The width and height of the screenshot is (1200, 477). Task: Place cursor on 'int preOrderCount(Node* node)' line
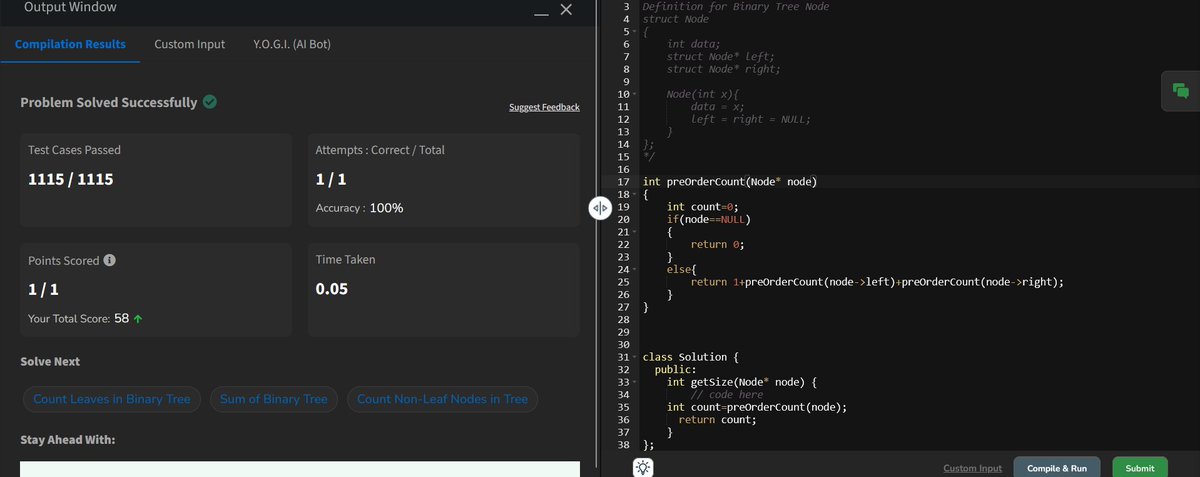tap(730, 182)
